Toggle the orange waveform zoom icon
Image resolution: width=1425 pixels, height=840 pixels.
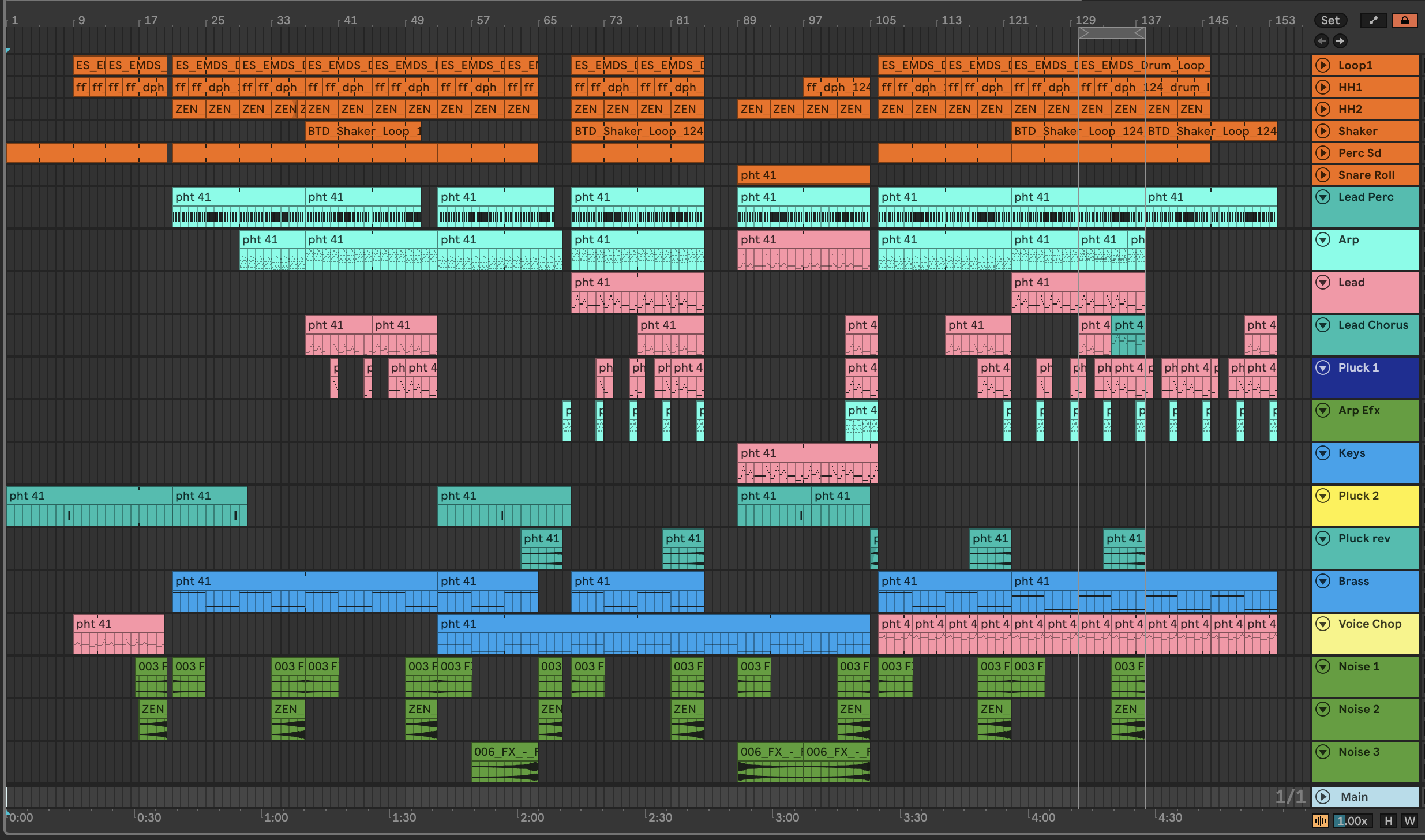[1320, 821]
